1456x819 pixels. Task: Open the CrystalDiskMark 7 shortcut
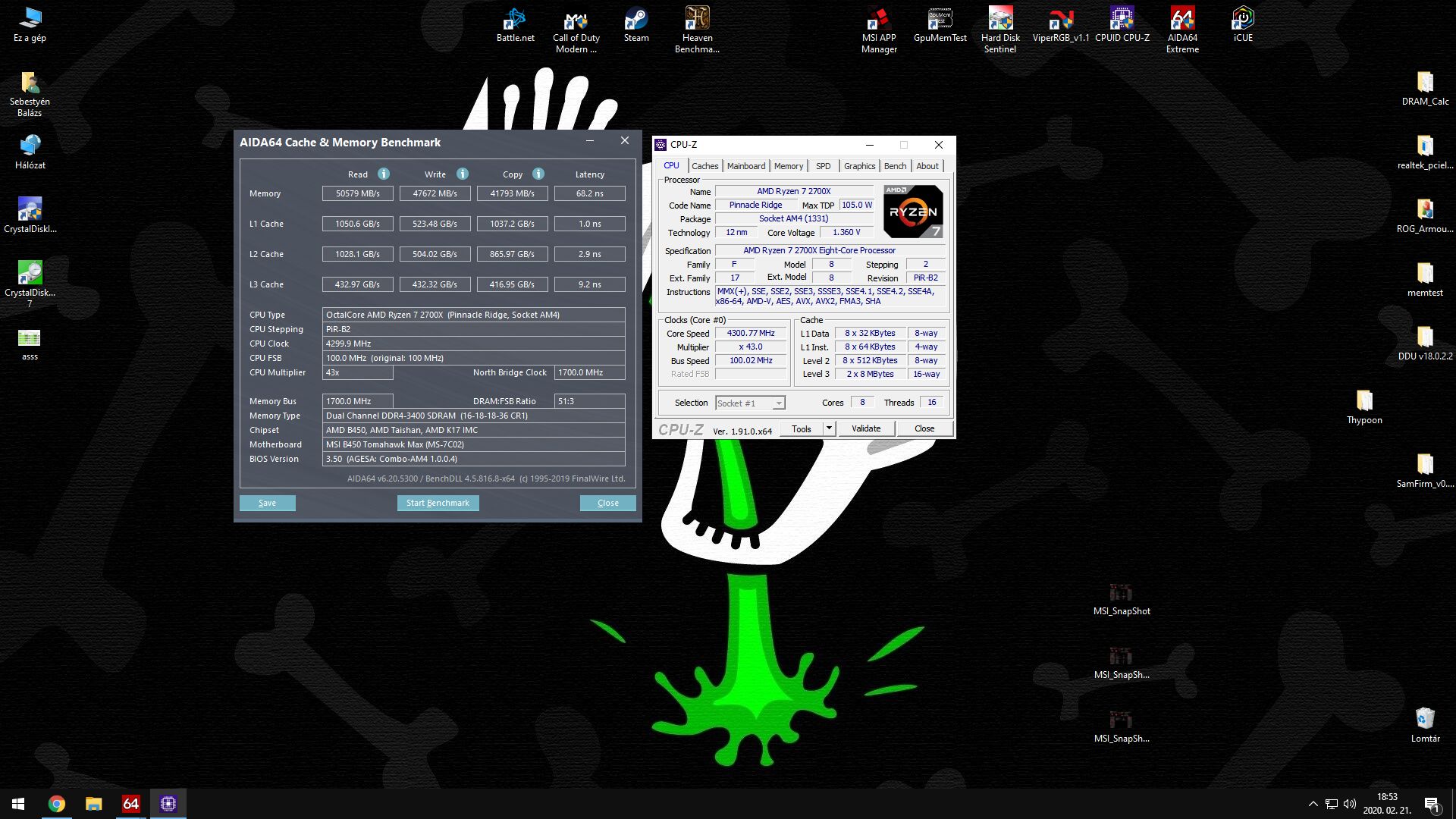30,284
